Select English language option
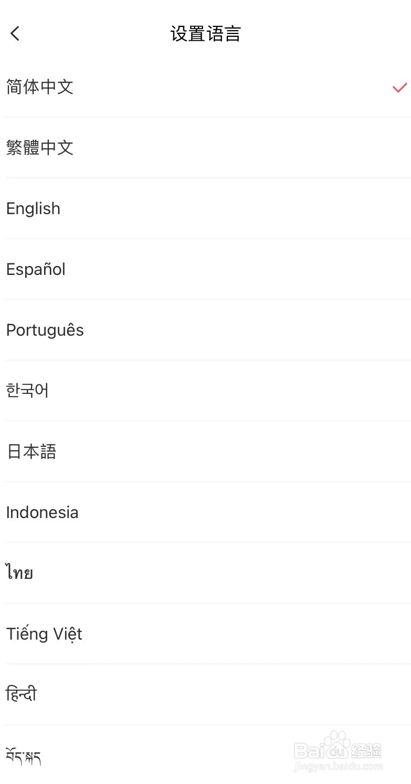 pos(206,208)
